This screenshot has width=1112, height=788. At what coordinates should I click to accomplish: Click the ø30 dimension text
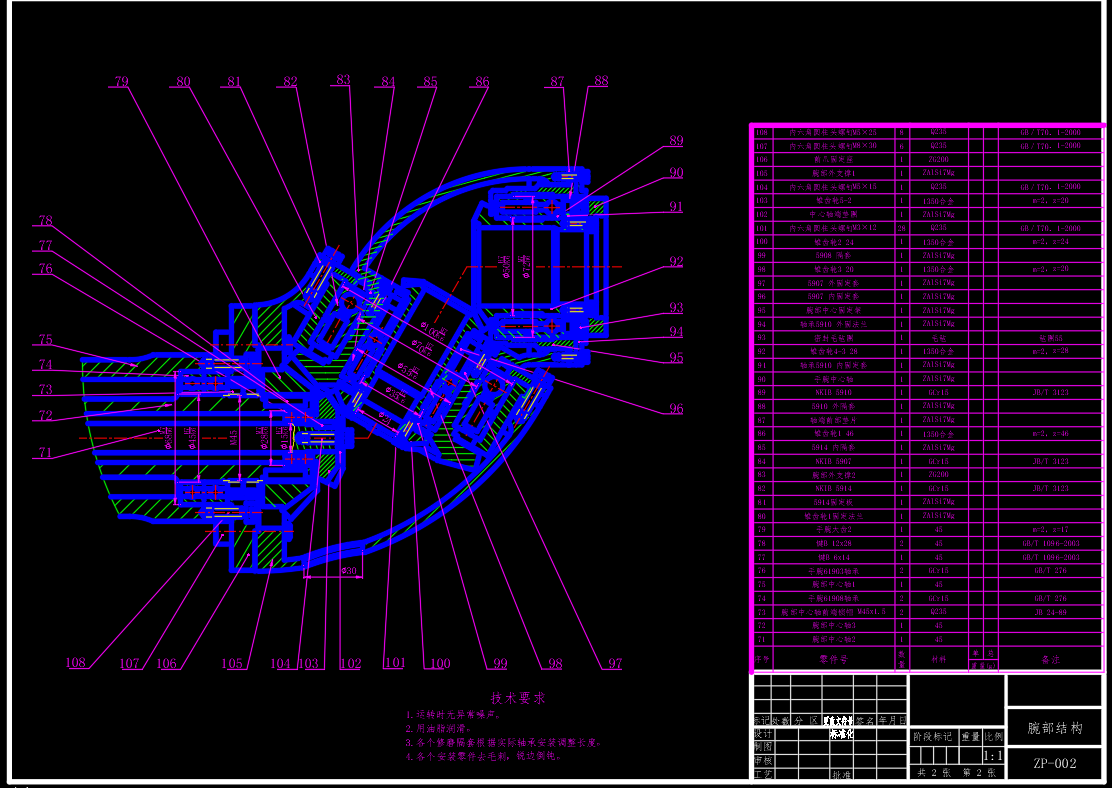point(349,571)
